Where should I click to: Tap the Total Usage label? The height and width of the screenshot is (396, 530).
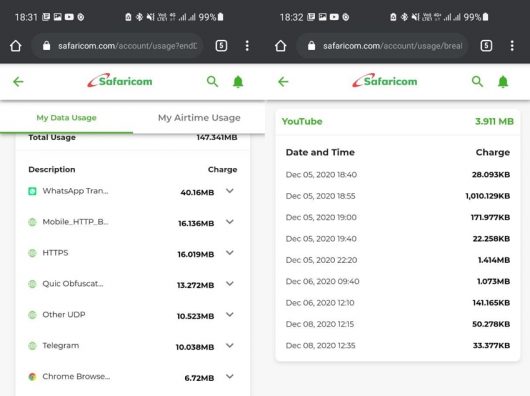click(52, 138)
